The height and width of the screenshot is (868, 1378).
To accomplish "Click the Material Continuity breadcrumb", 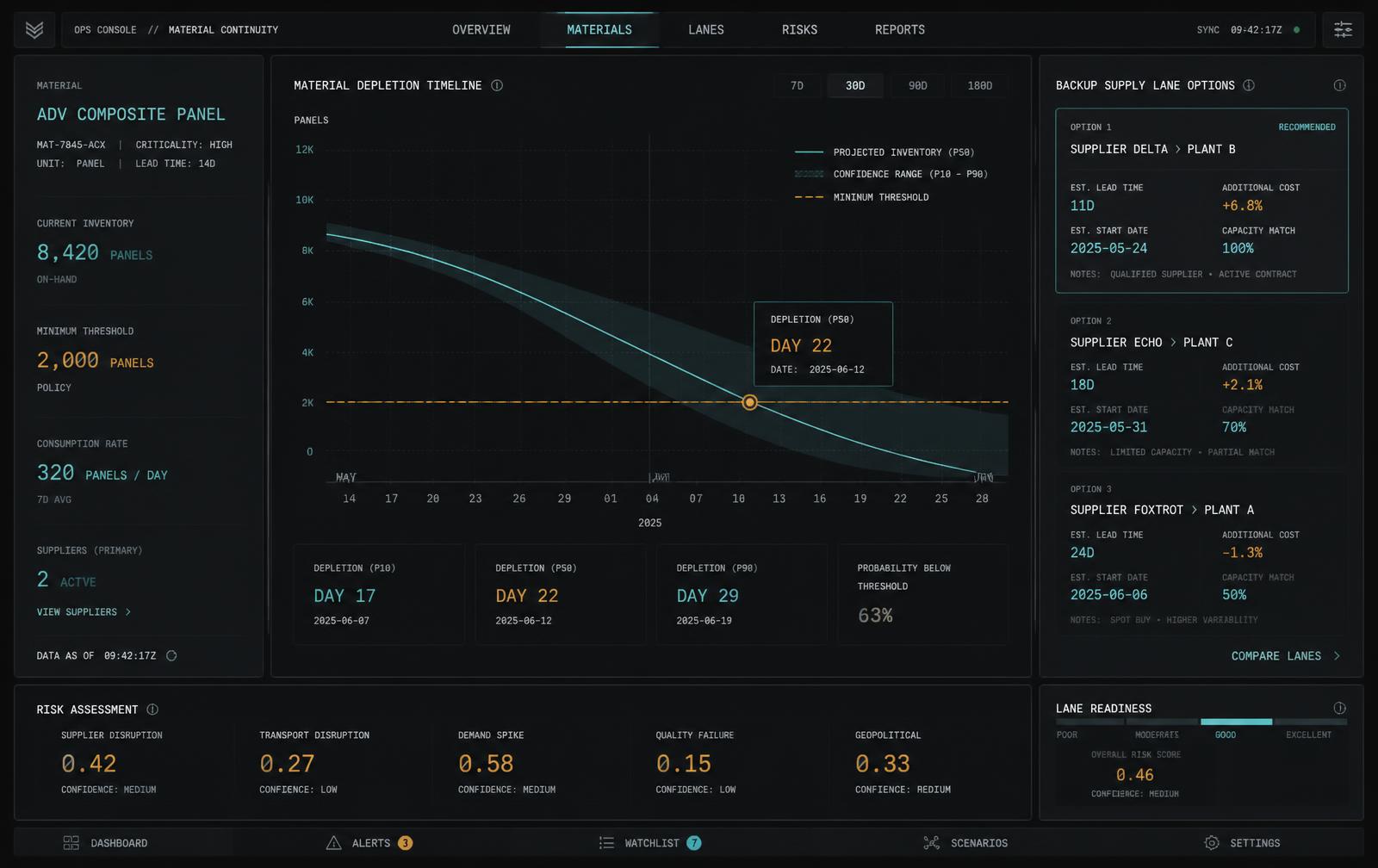I will [x=223, y=30].
